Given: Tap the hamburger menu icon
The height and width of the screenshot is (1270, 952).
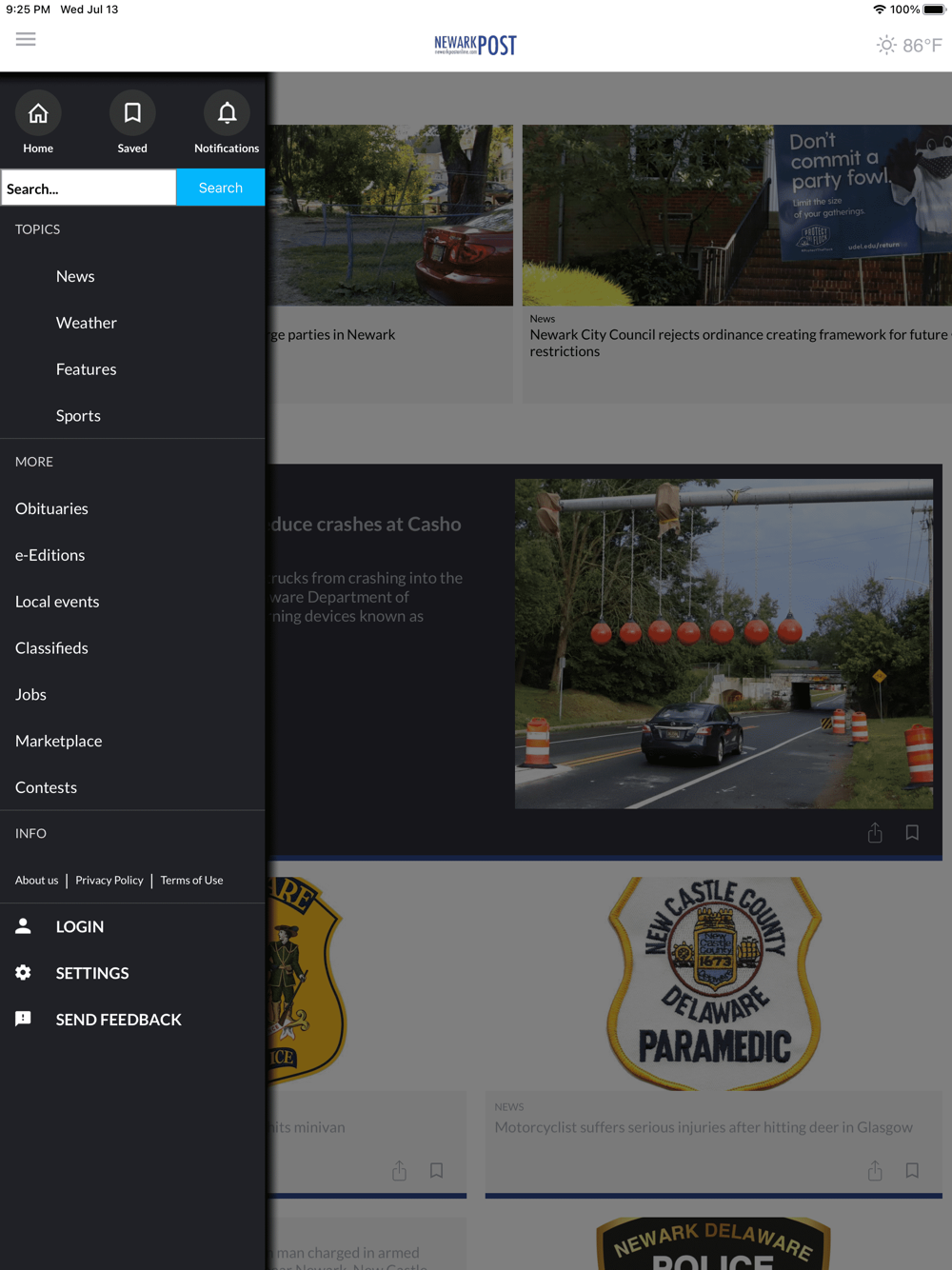Looking at the screenshot, I should coord(26,39).
